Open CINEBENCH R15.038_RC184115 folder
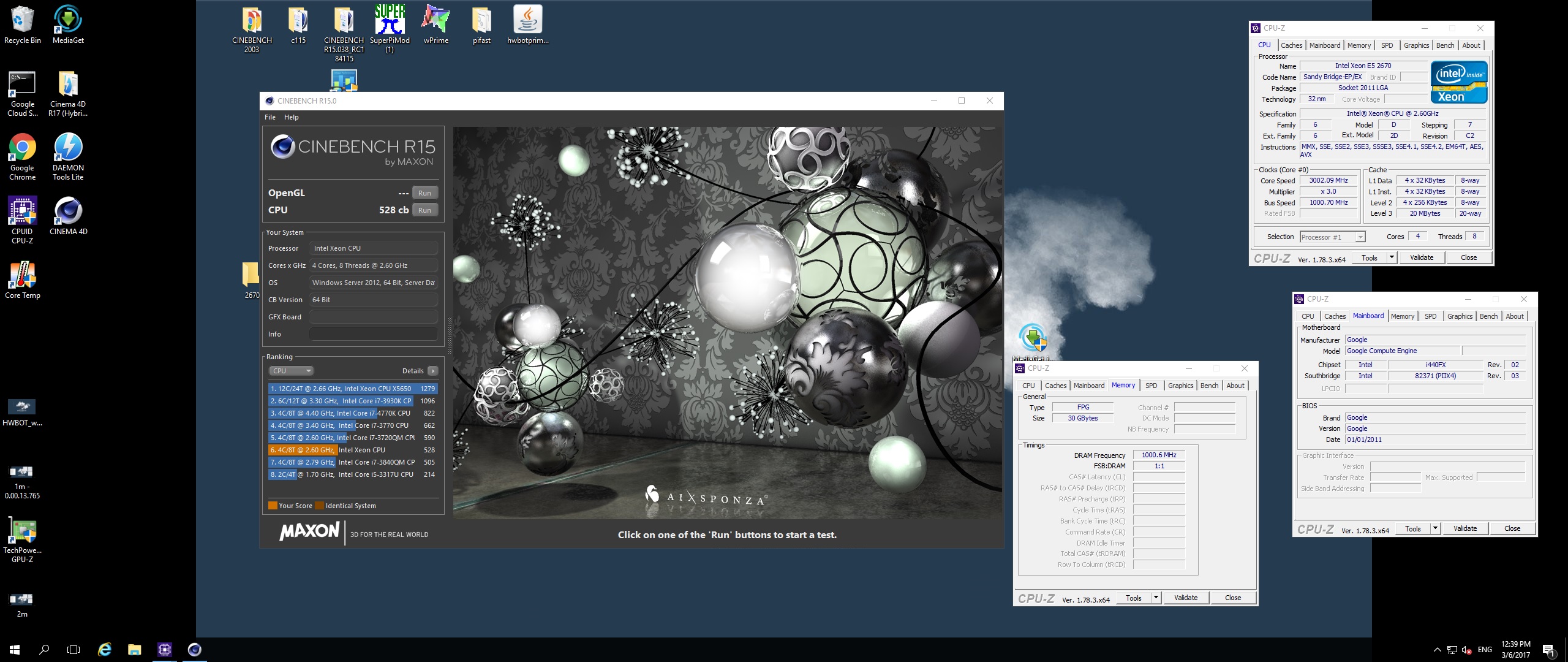 pyautogui.click(x=344, y=34)
